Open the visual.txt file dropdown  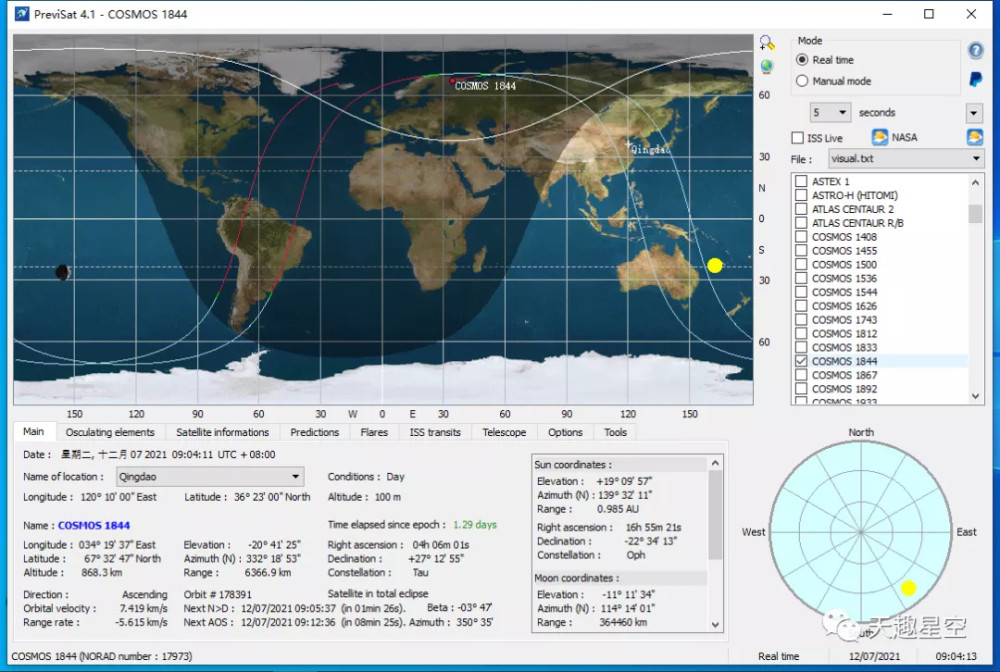[x=906, y=159]
